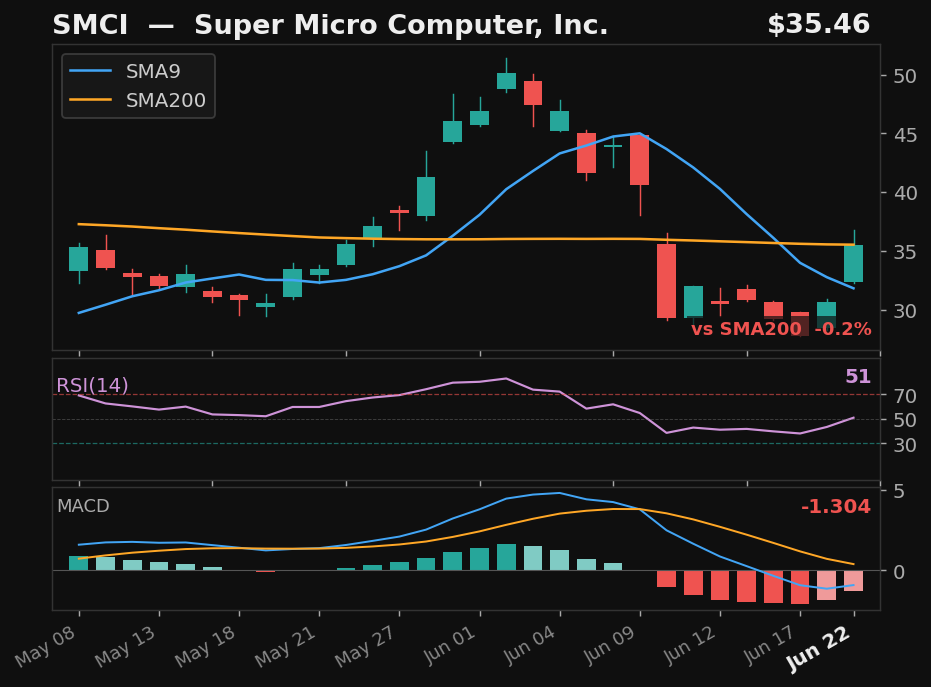Click the orange SMA200 legend line swatch
The image size is (931, 687).
[90, 100]
